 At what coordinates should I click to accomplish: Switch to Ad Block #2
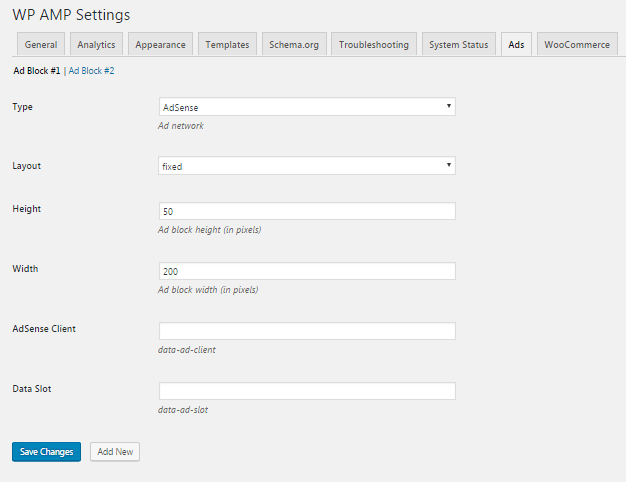91,71
